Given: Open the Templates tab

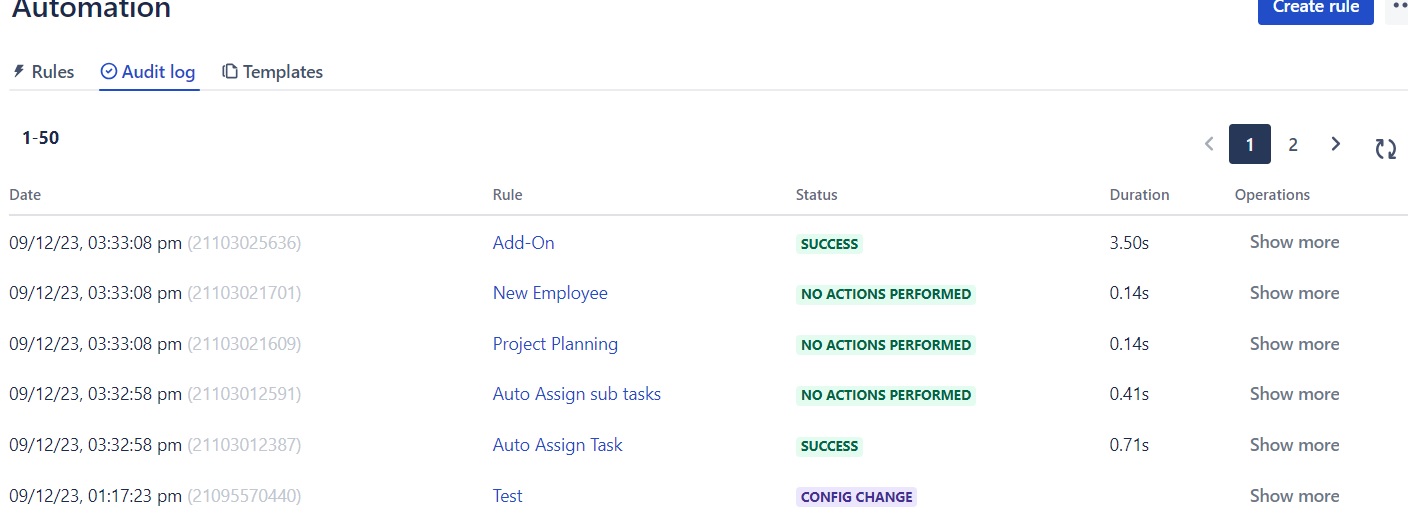Looking at the screenshot, I should coord(272,72).
